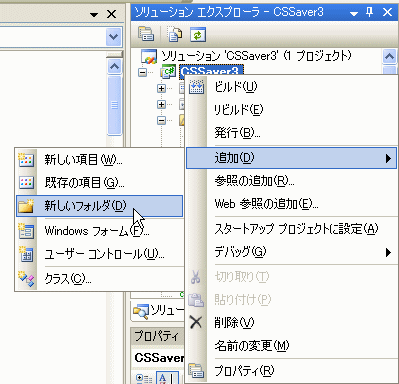Click the class icon beside クラス(C)

coord(26,278)
